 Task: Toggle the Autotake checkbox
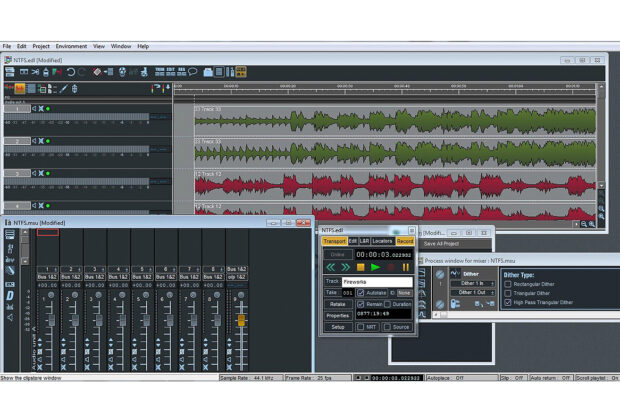pyautogui.click(x=361, y=293)
